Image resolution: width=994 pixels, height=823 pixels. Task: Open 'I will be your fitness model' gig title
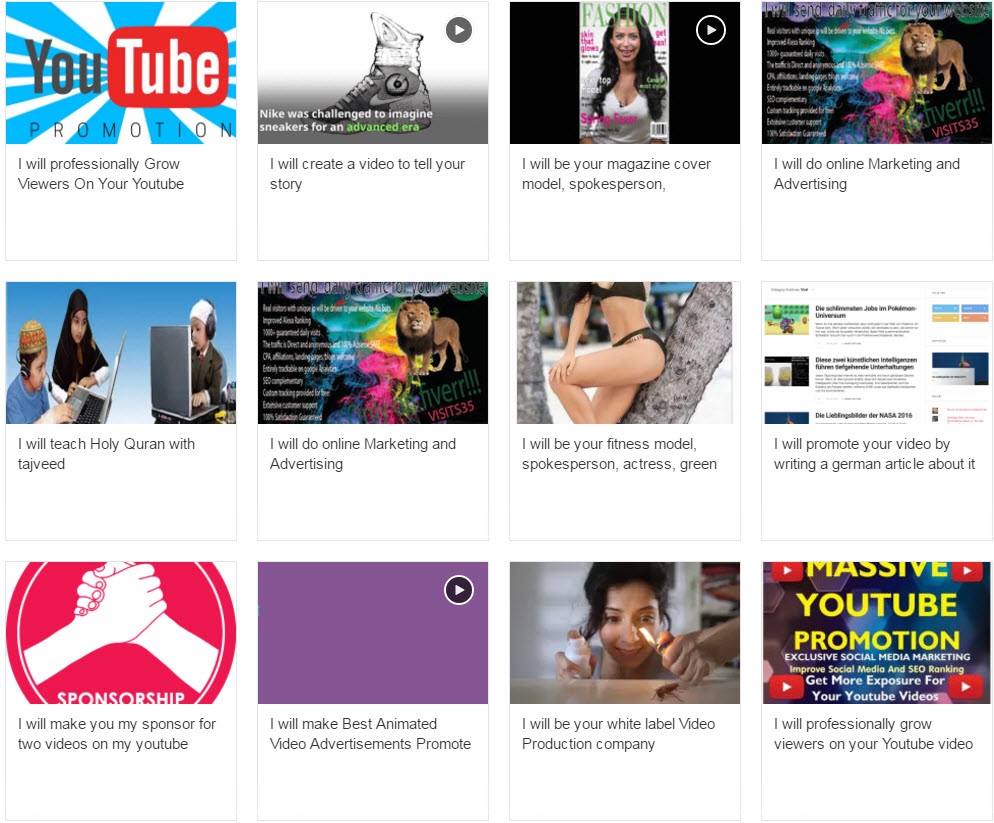click(619, 454)
